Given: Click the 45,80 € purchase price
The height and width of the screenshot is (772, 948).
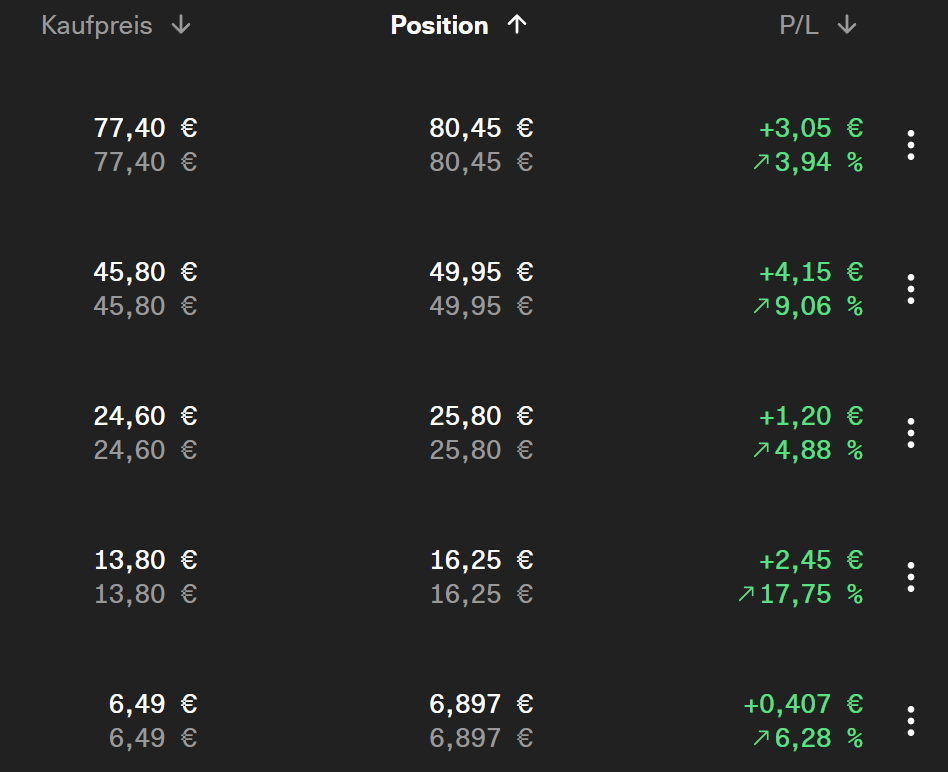Looking at the screenshot, I should click(x=145, y=272).
